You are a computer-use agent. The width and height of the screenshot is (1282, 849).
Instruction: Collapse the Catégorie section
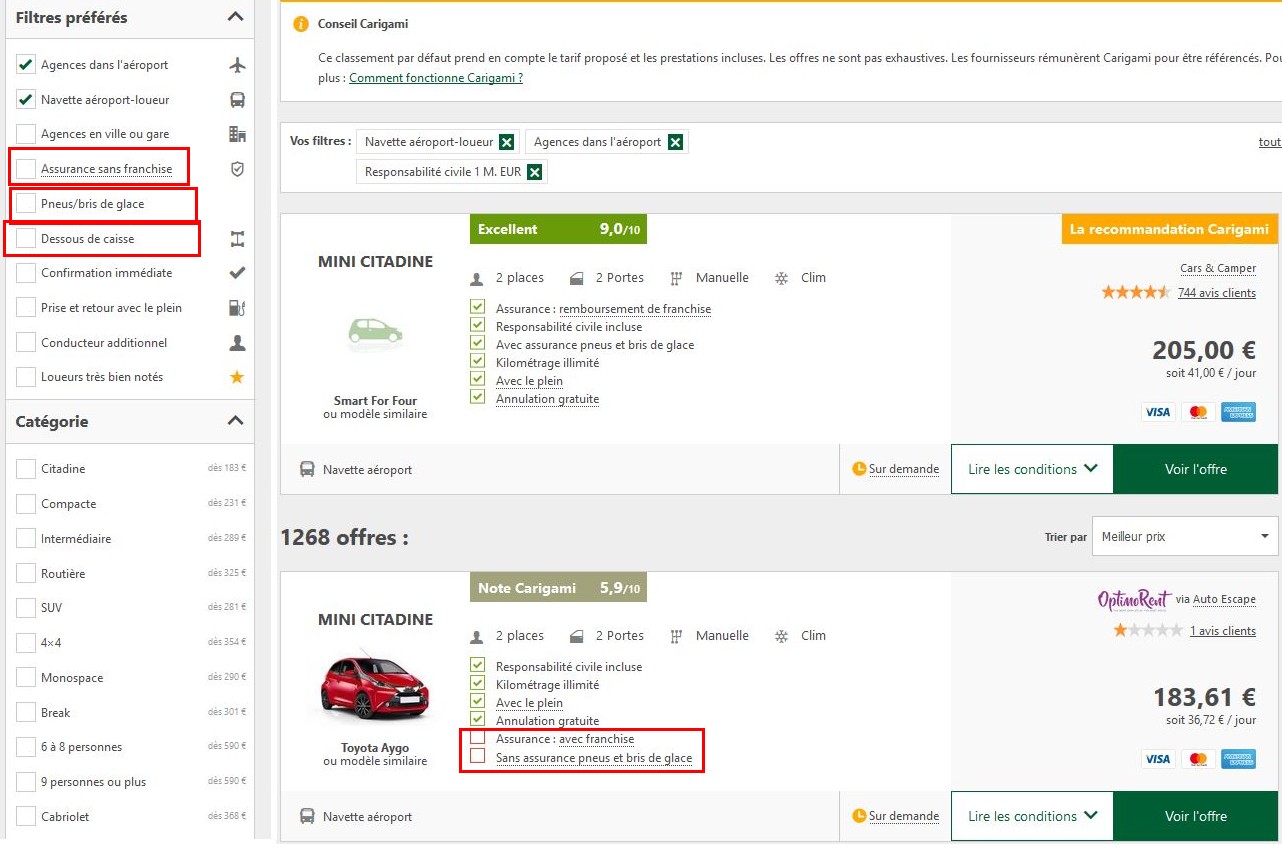click(x=235, y=421)
